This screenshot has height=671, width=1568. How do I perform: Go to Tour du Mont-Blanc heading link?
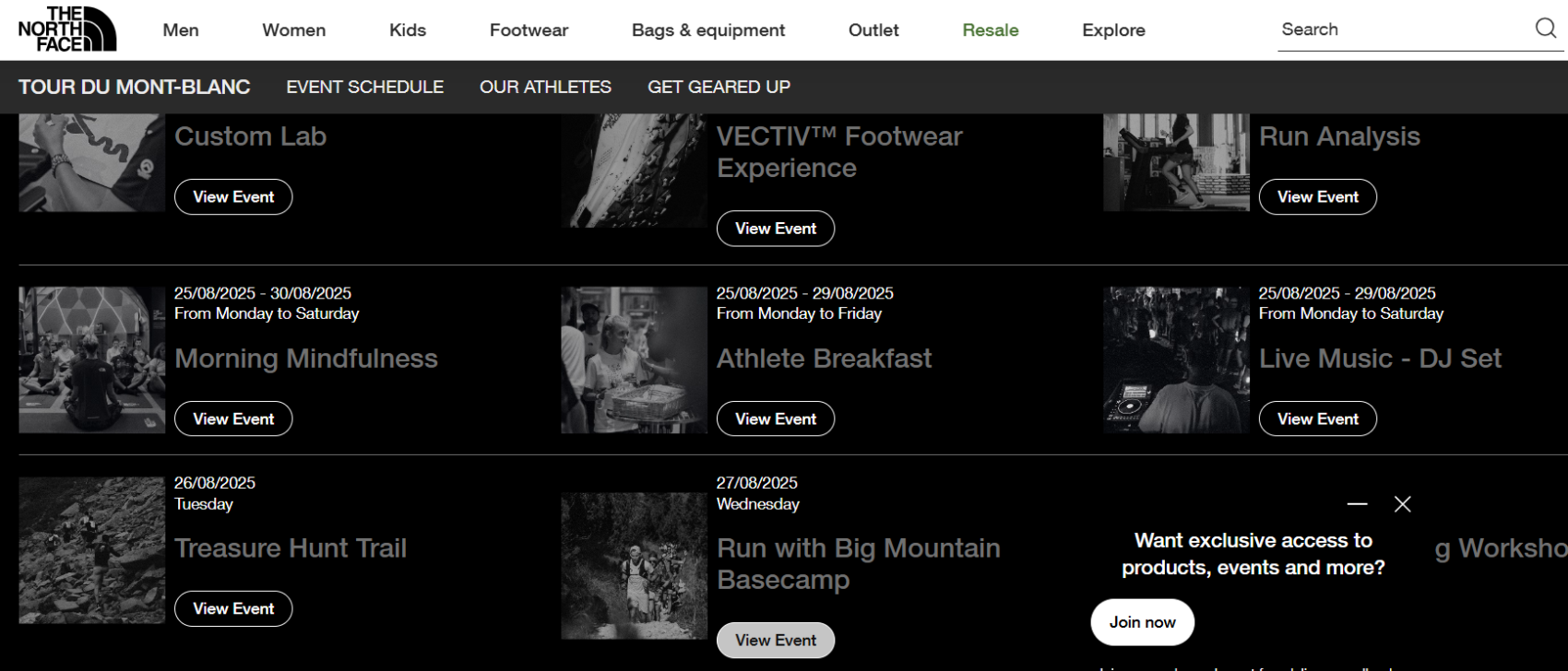[x=135, y=87]
